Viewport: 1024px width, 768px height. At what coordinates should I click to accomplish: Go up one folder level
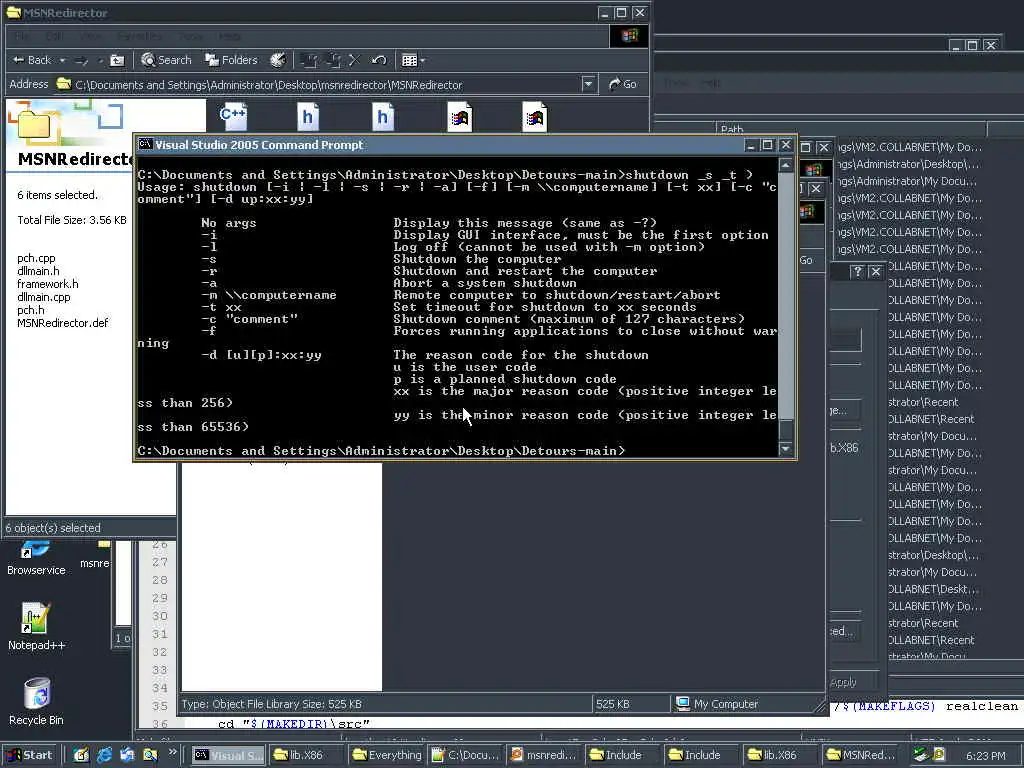pos(117,61)
